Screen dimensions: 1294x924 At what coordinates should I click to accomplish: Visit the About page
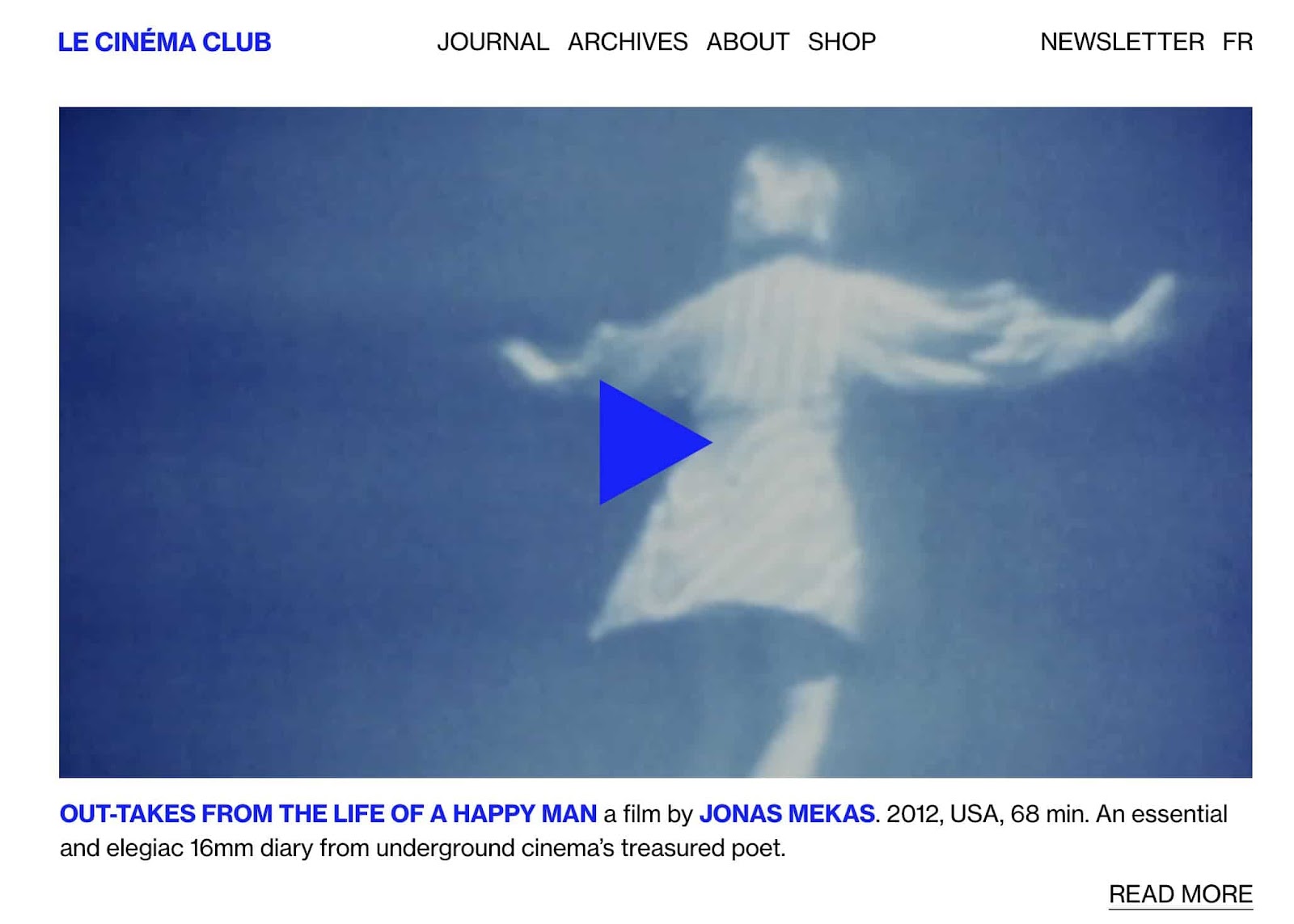click(x=747, y=42)
